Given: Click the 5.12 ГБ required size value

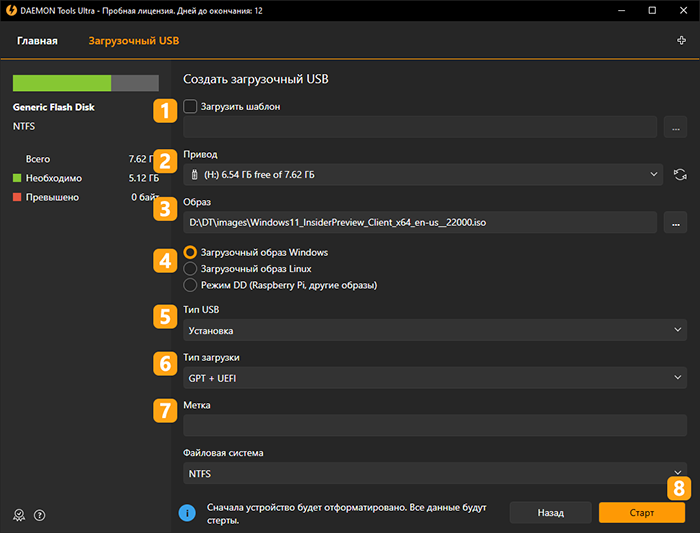Looking at the screenshot, I should point(144,178).
